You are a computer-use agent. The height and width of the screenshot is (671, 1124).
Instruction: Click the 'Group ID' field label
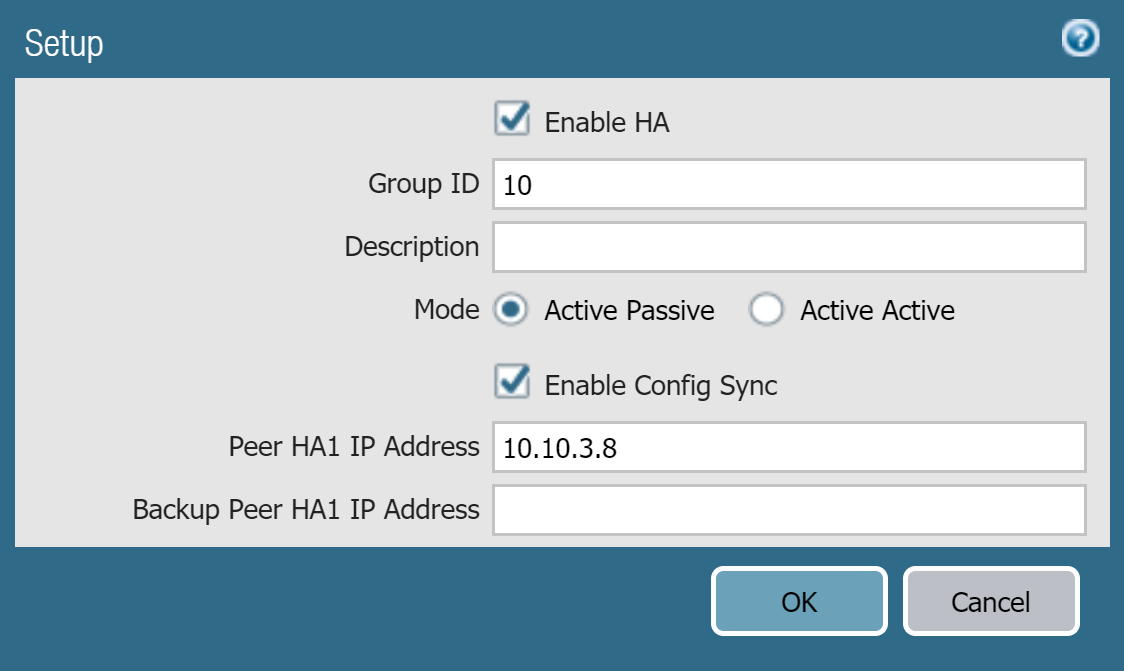click(x=424, y=184)
